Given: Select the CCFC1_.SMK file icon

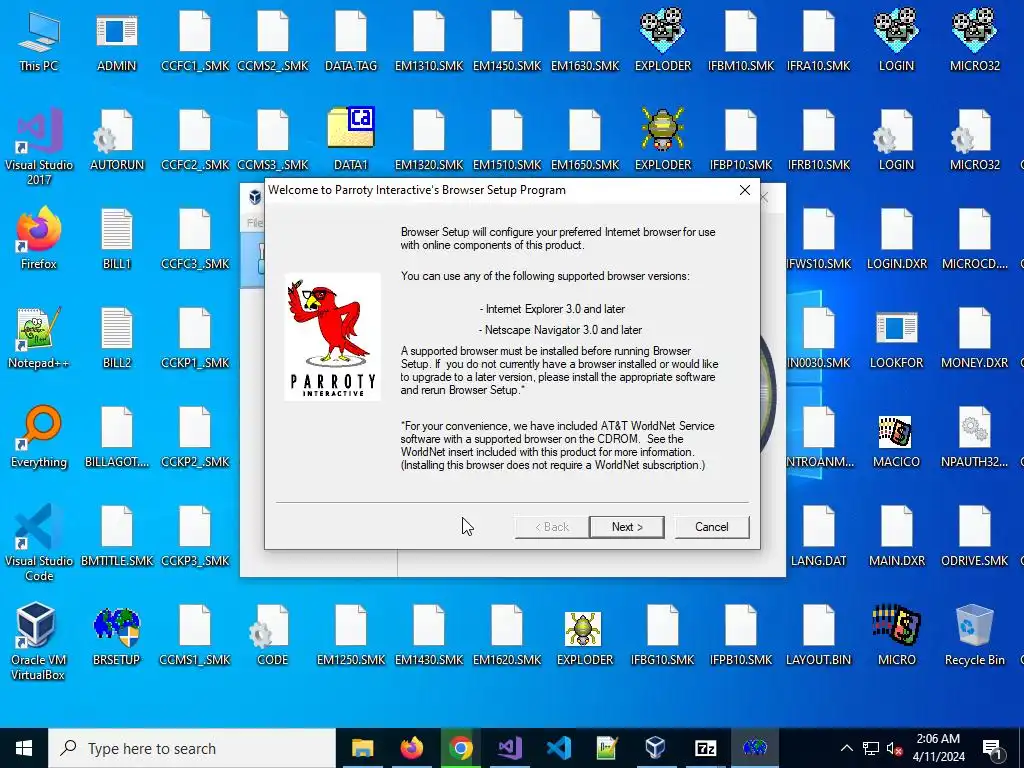Looking at the screenshot, I should click(195, 40).
